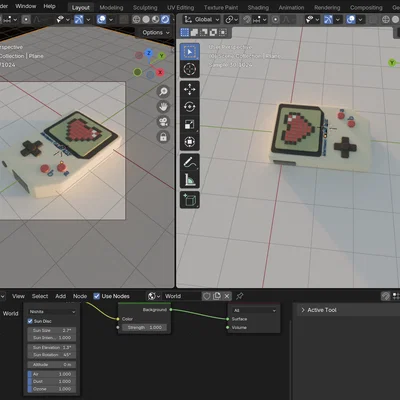
Task: Open the Global orientation dropdown
Action: click(x=202, y=20)
